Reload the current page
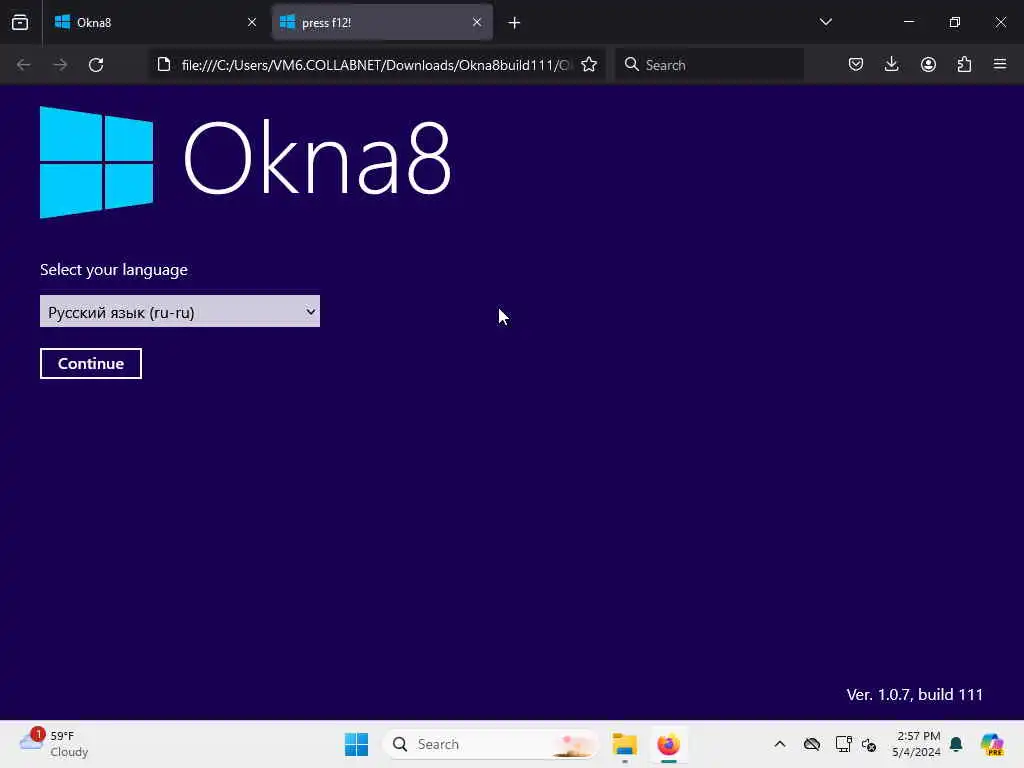Viewport: 1024px width, 768px height. (96, 65)
